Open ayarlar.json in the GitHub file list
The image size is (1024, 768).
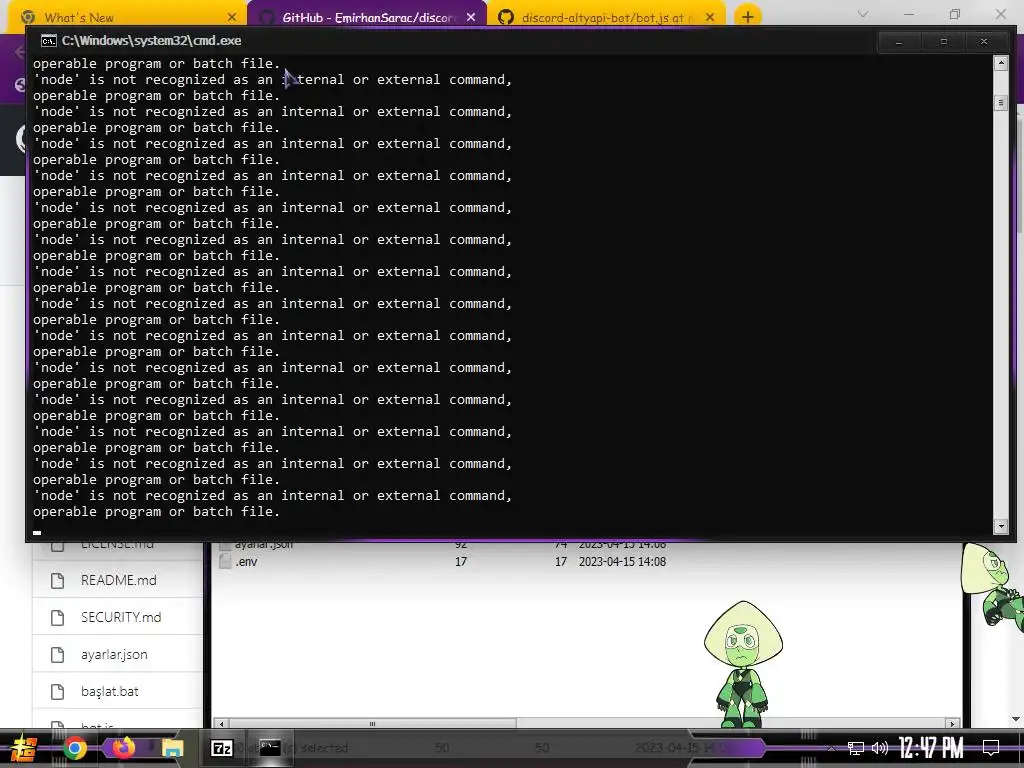coord(114,654)
